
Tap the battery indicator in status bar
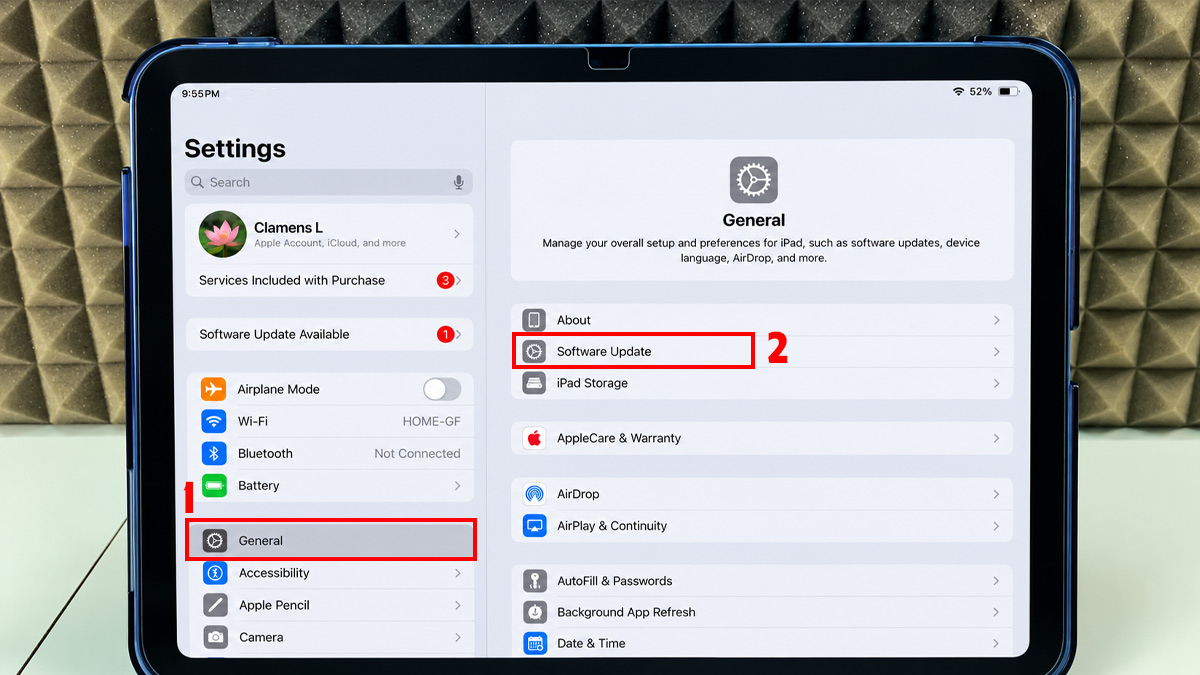[1007, 91]
